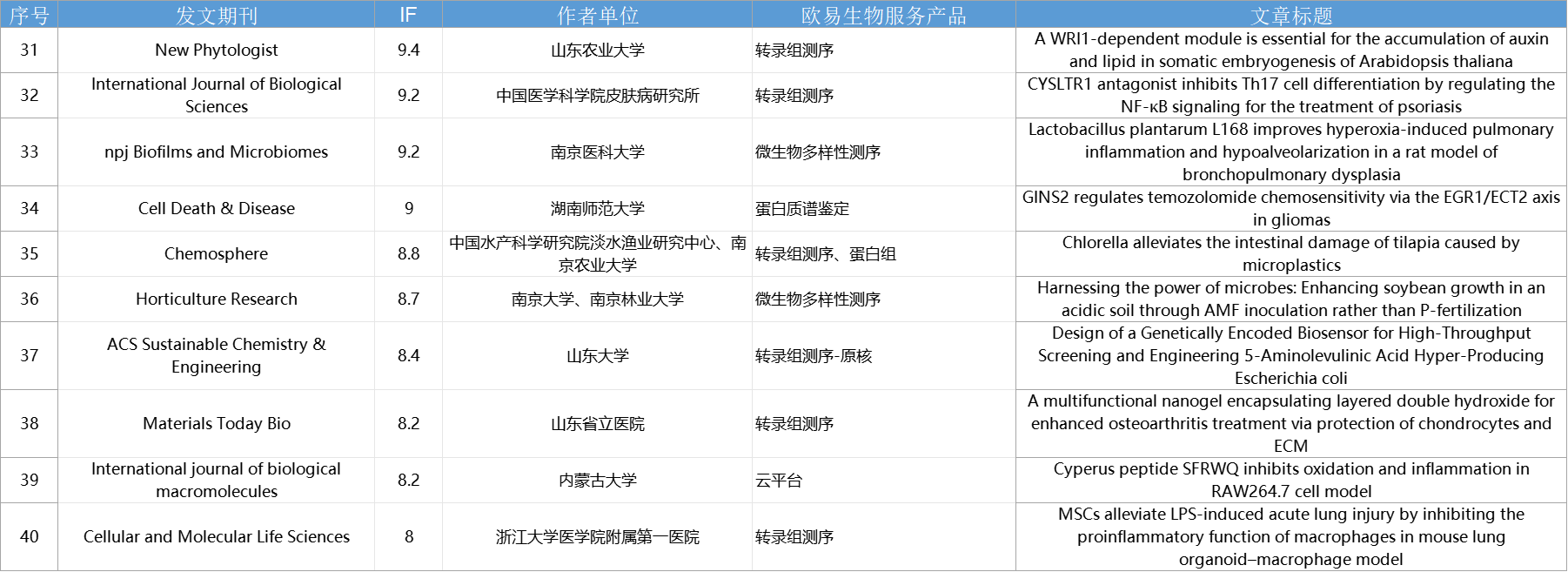Click the 内蒙古大学 affiliation cell

[x=598, y=481]
